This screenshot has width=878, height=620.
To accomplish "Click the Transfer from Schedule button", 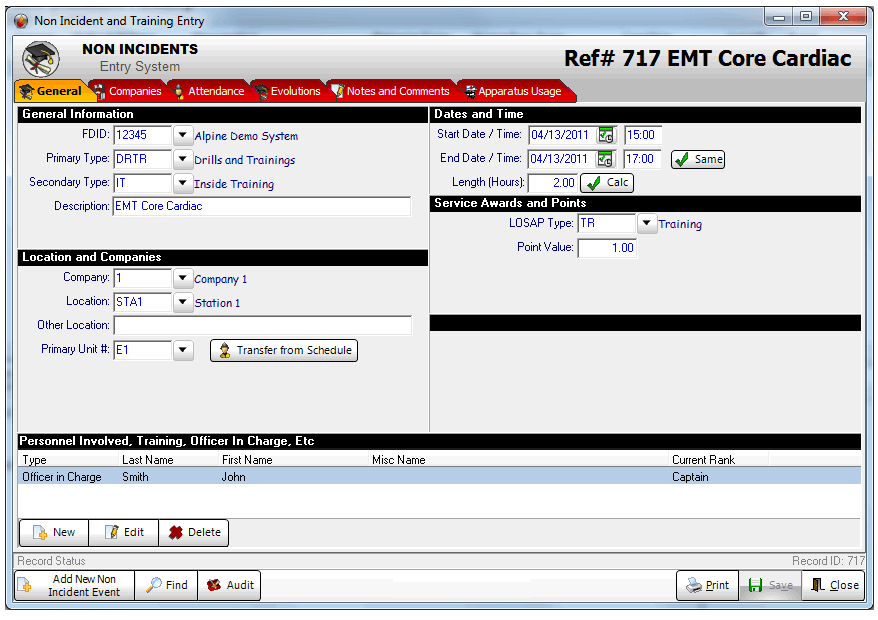I will 284,350.
